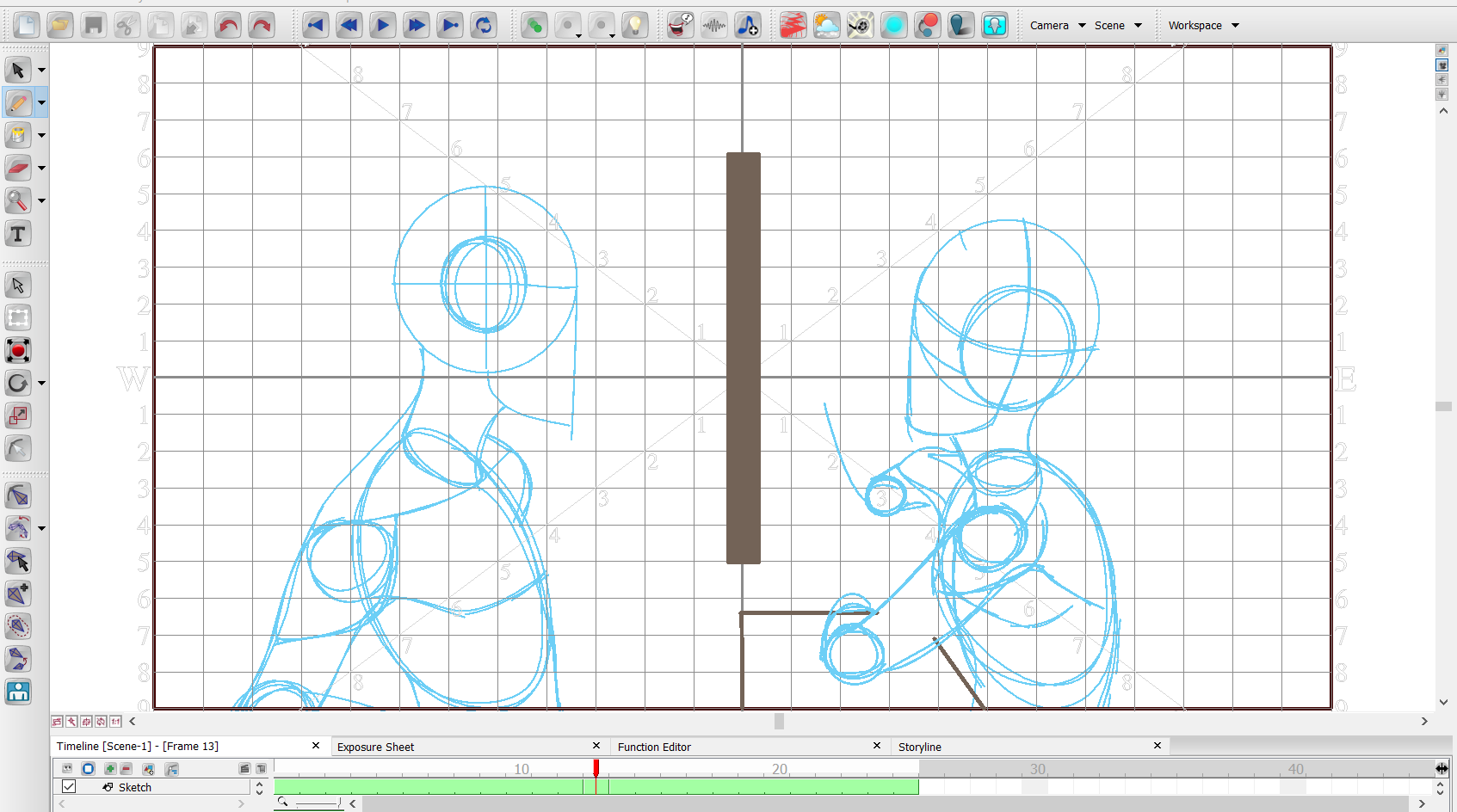Click the Onion Skin light bulb icon
Image resolution: width=1457 pixels, height=812 pixels.
(634, 26)
